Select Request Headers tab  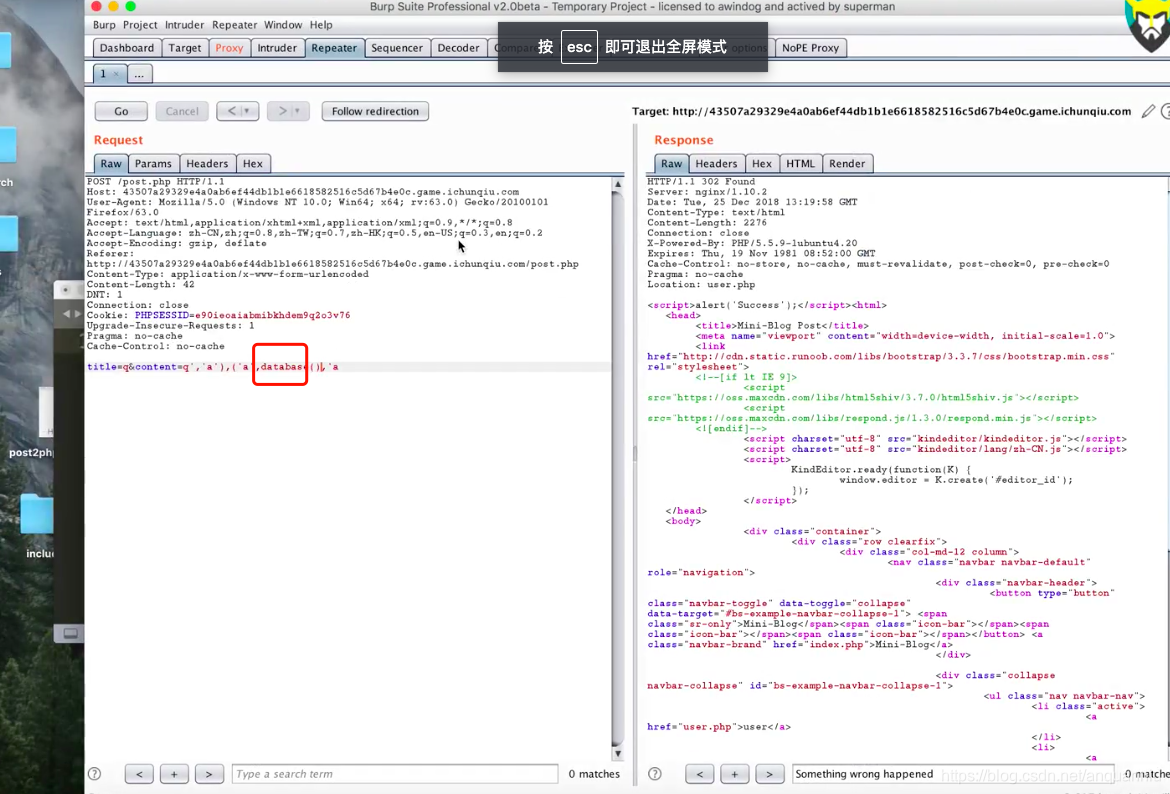point(207,163)
